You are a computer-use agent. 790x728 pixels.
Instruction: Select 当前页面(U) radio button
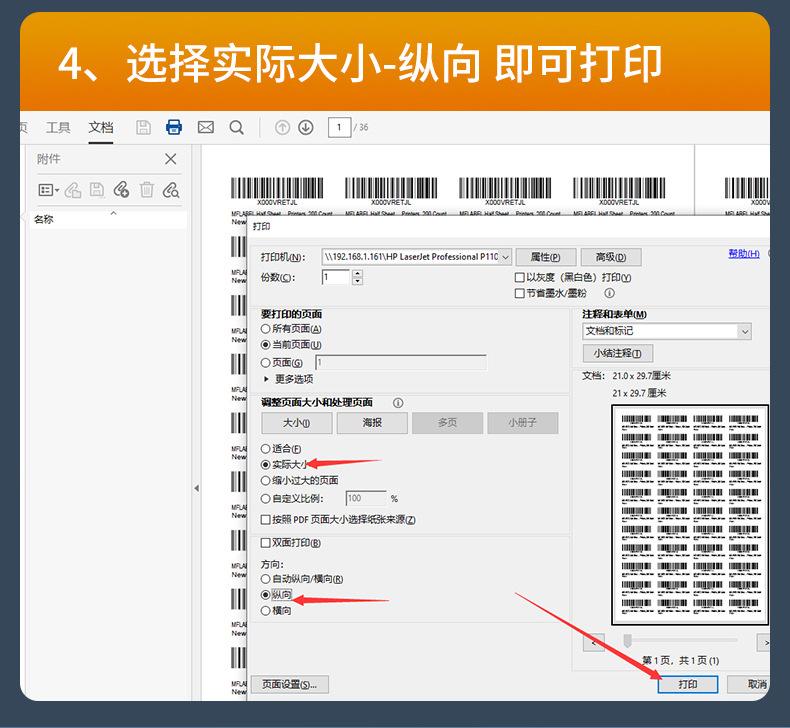coord(266,345)
